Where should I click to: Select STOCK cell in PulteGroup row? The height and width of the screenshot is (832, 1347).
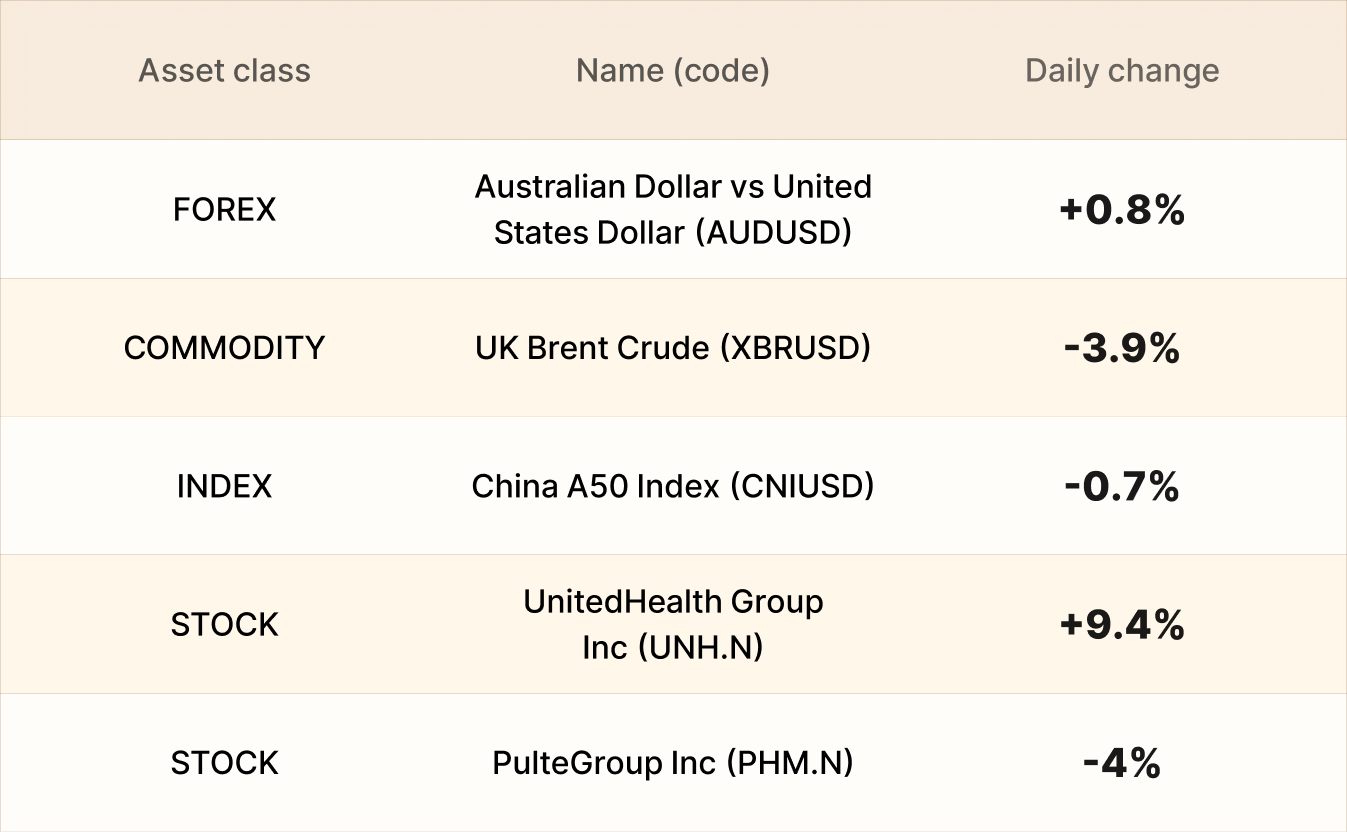tap(224, 763)
